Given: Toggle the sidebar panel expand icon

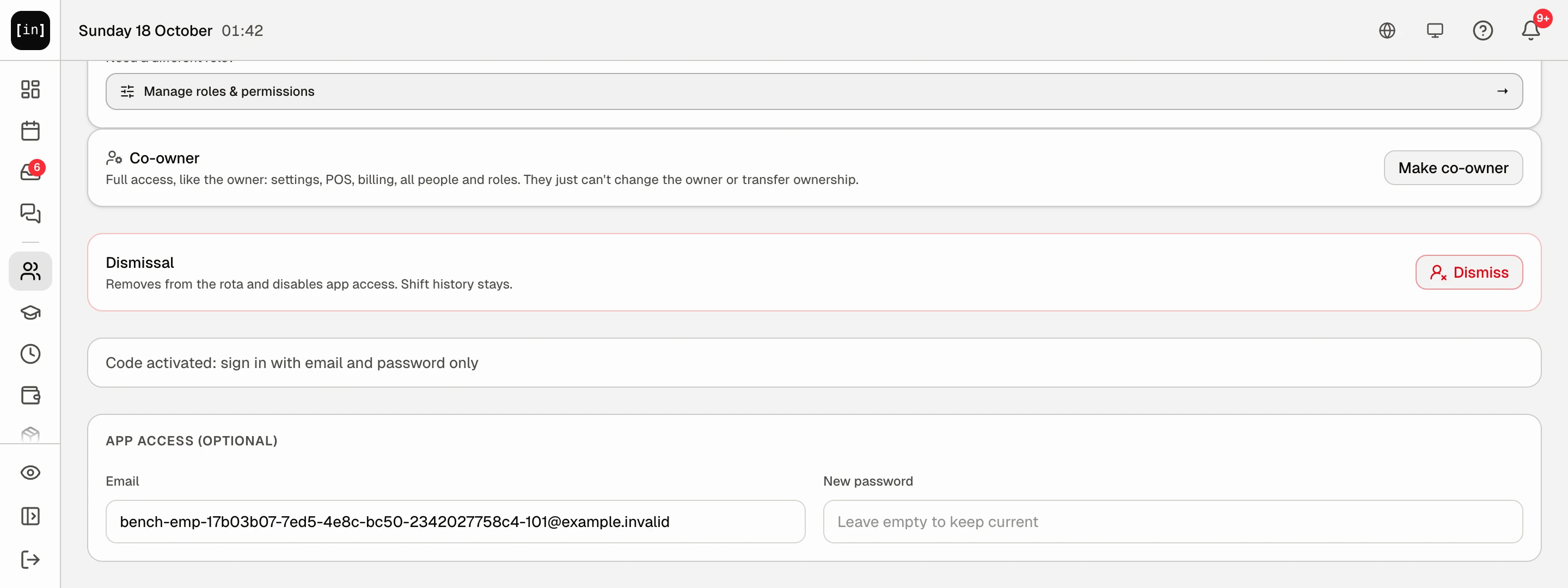Looking at the screenshot, I should pos(30,516).
